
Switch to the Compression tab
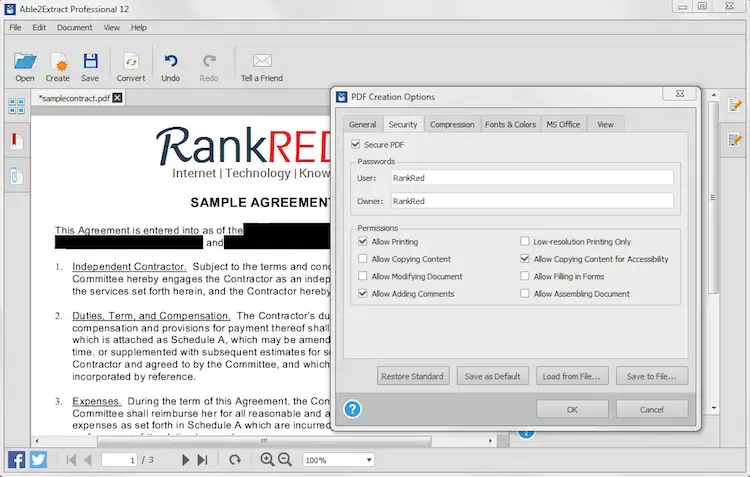pyautogui.click(x=452, y=124)
